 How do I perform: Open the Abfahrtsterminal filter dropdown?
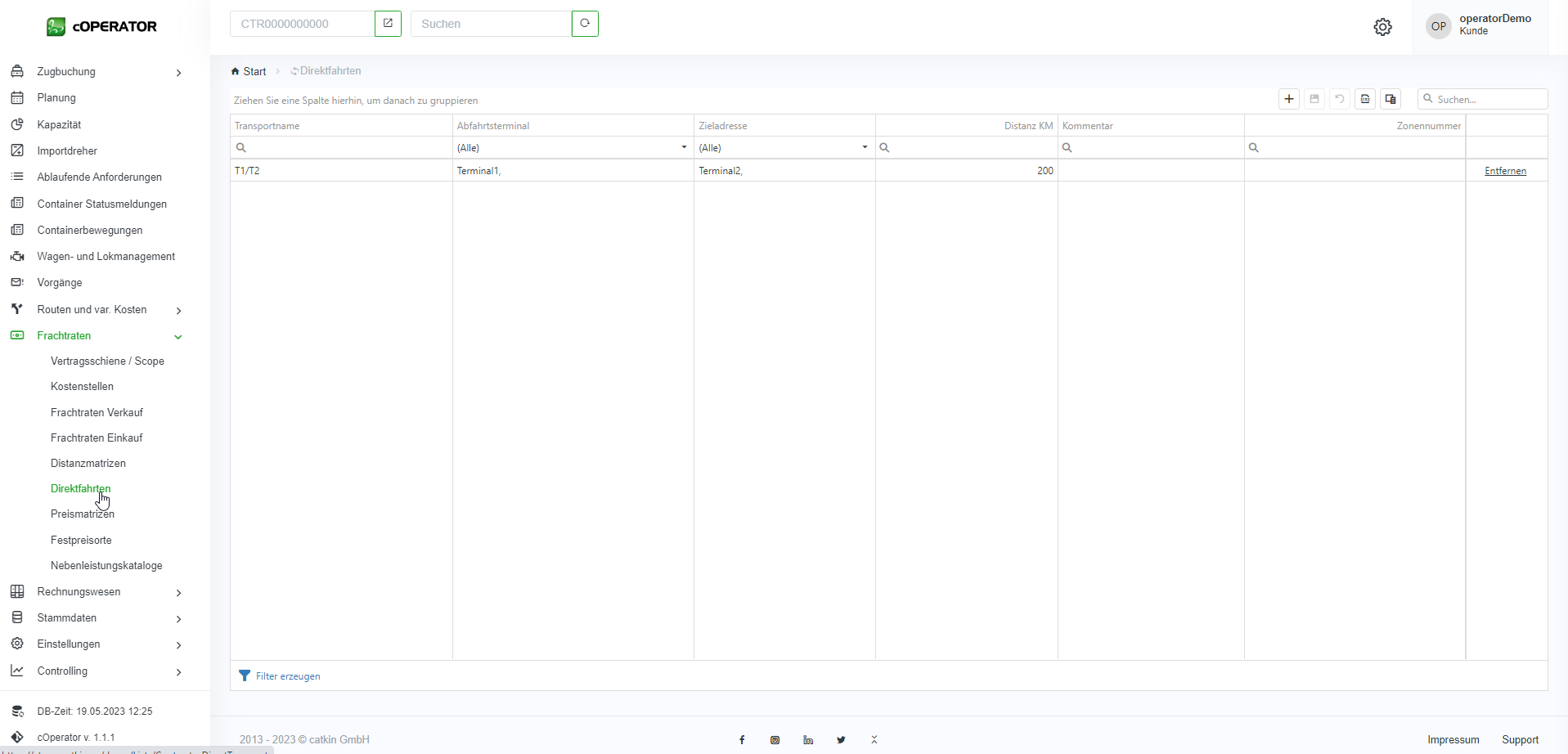point(684,148)
